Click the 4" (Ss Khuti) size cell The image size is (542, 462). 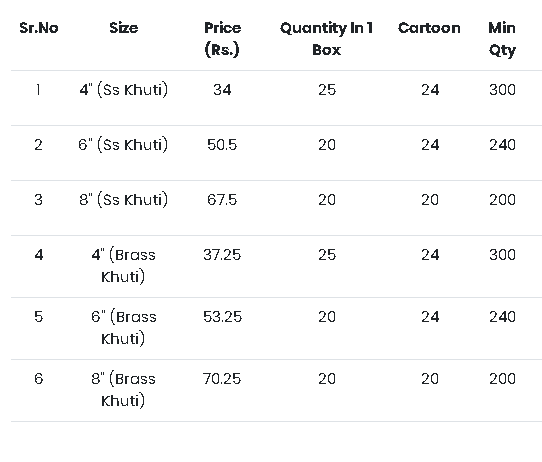(x=124, y=90)
